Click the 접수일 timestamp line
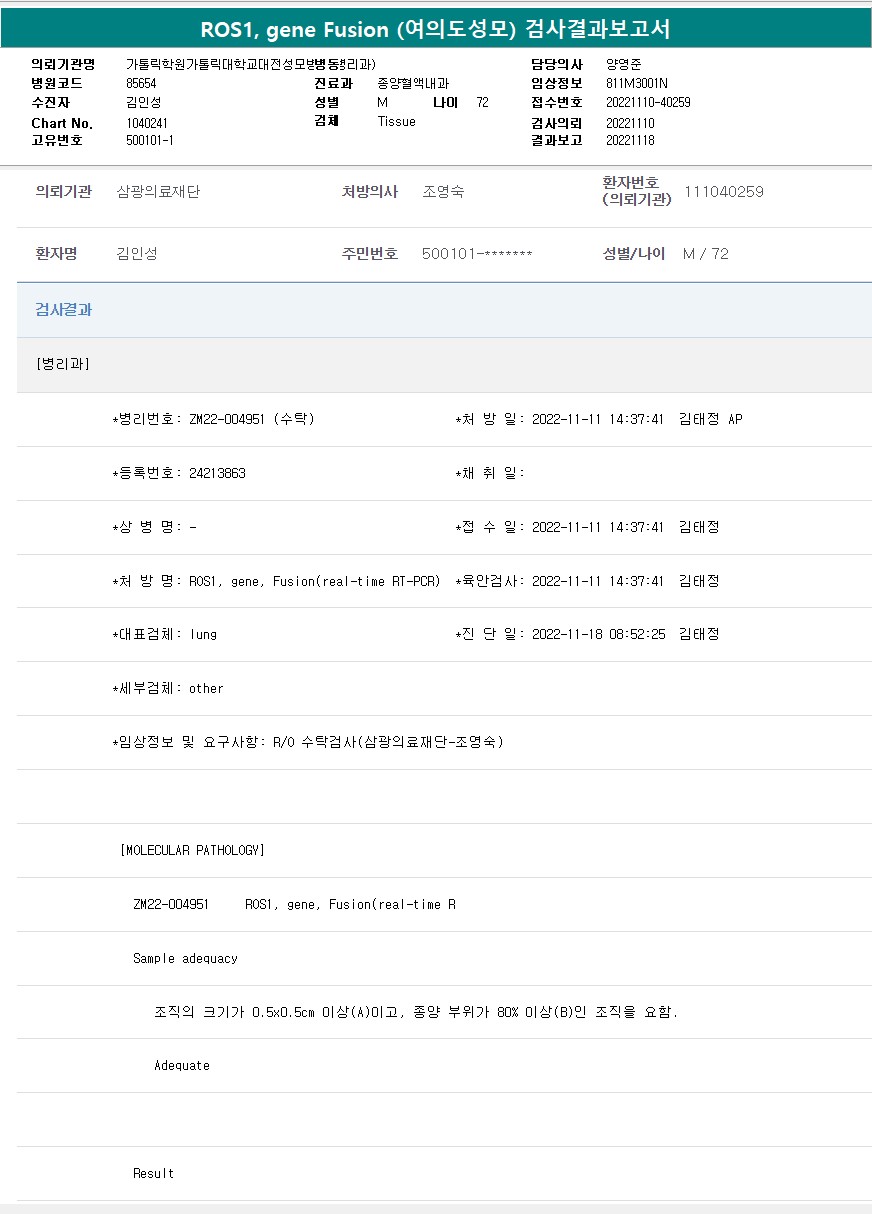This screenshot has width=872, height=1214. coord(587,527)
